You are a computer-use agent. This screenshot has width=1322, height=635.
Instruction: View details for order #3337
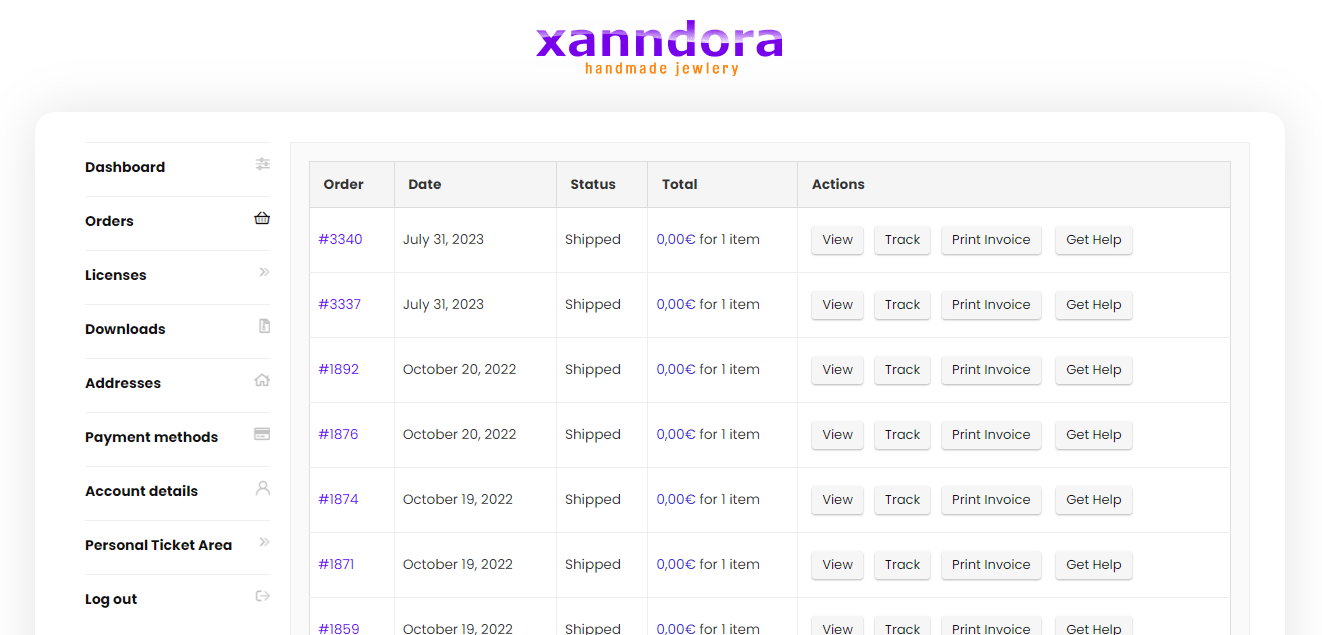point(837,305)
